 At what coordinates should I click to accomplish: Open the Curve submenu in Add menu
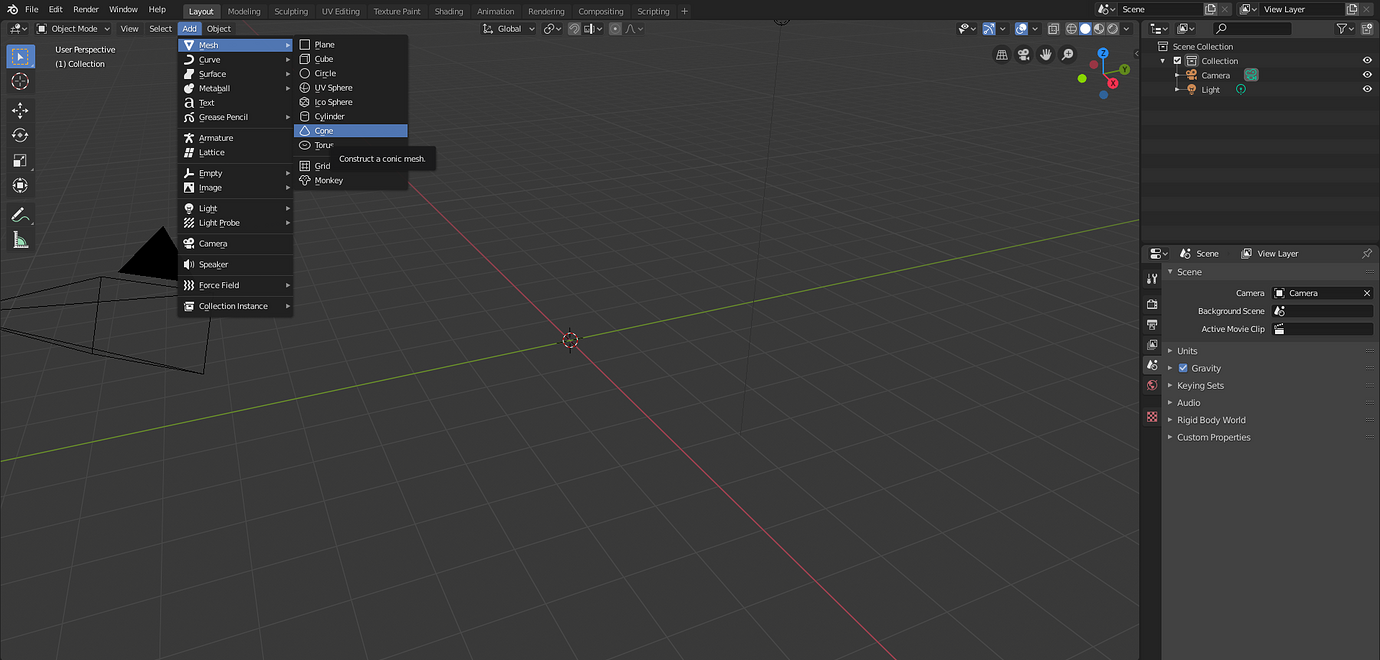point(236,60)
